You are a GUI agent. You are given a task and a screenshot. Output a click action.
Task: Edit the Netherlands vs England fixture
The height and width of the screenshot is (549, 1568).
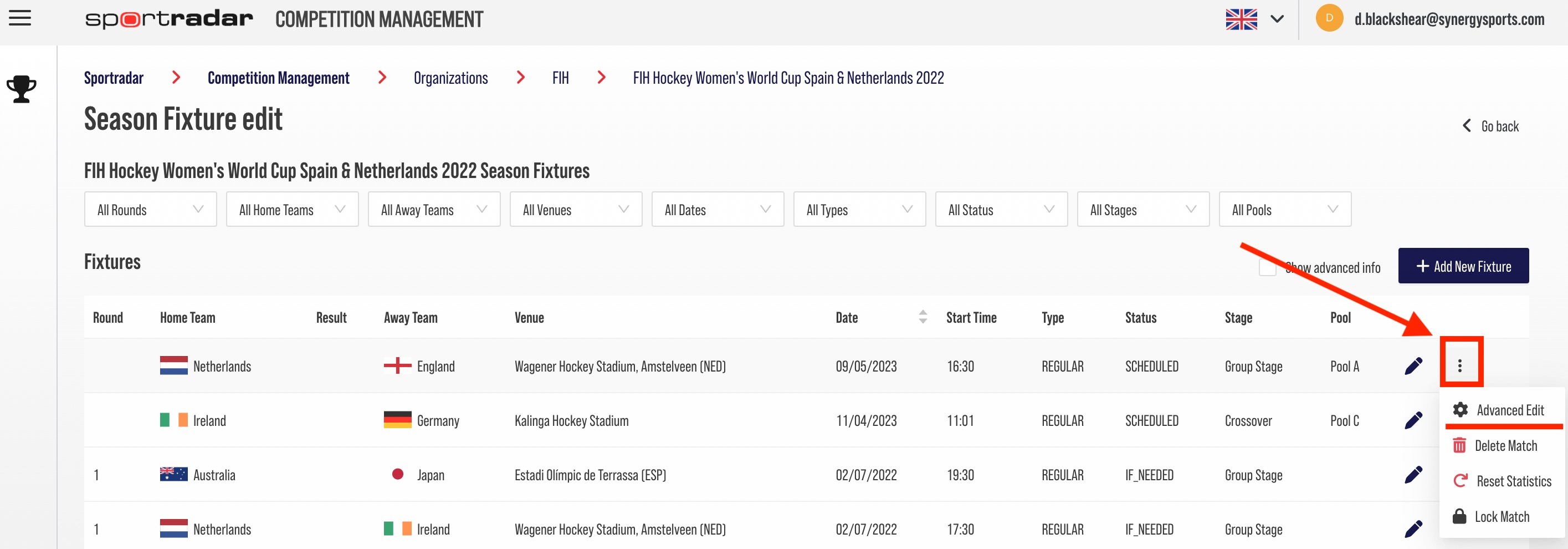coord(1413,365)
